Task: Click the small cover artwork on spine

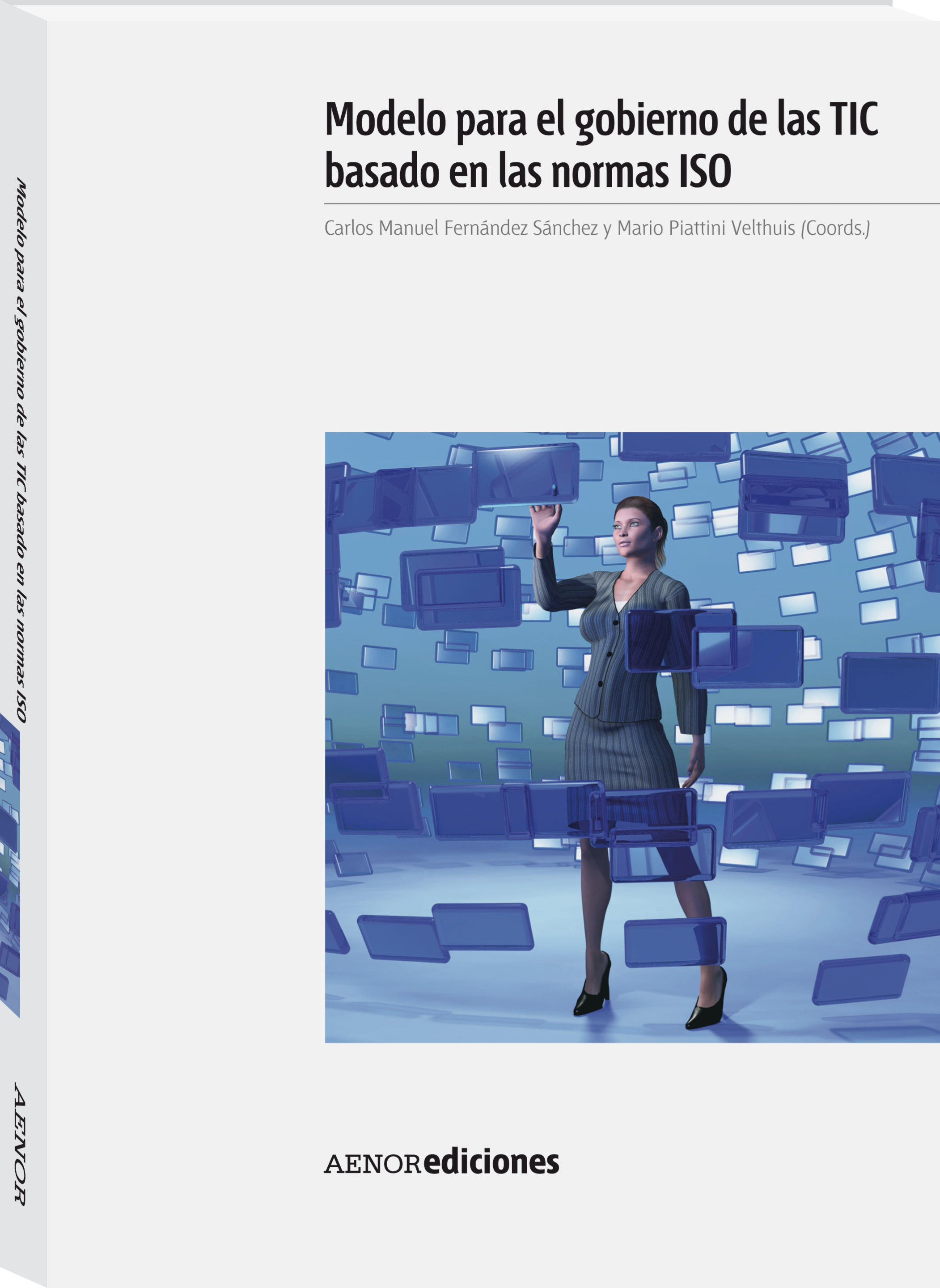Action: (x=10, y=865)
